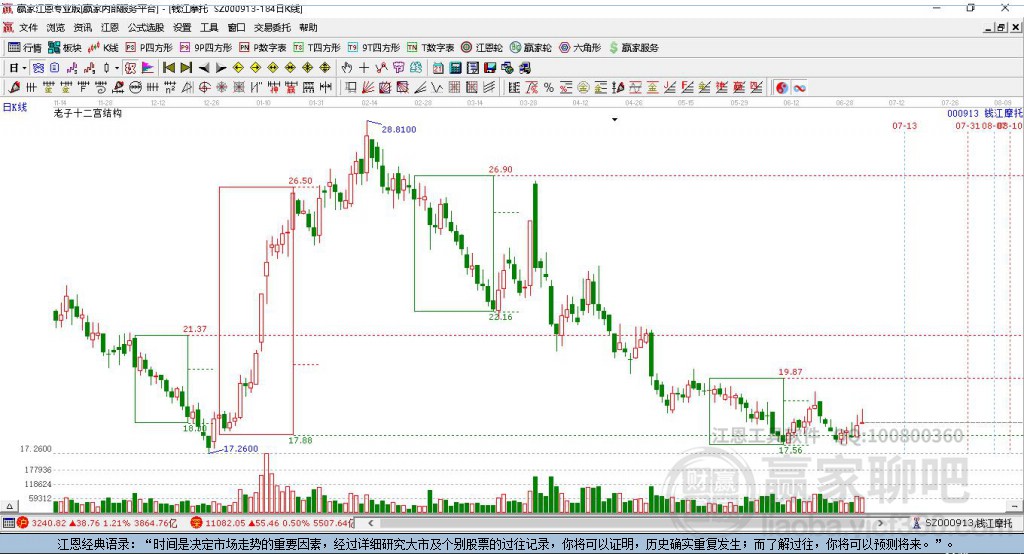This screenshot has width=1024, height=554.
Task: Step chart right with black right arrow
Action: 221,68
